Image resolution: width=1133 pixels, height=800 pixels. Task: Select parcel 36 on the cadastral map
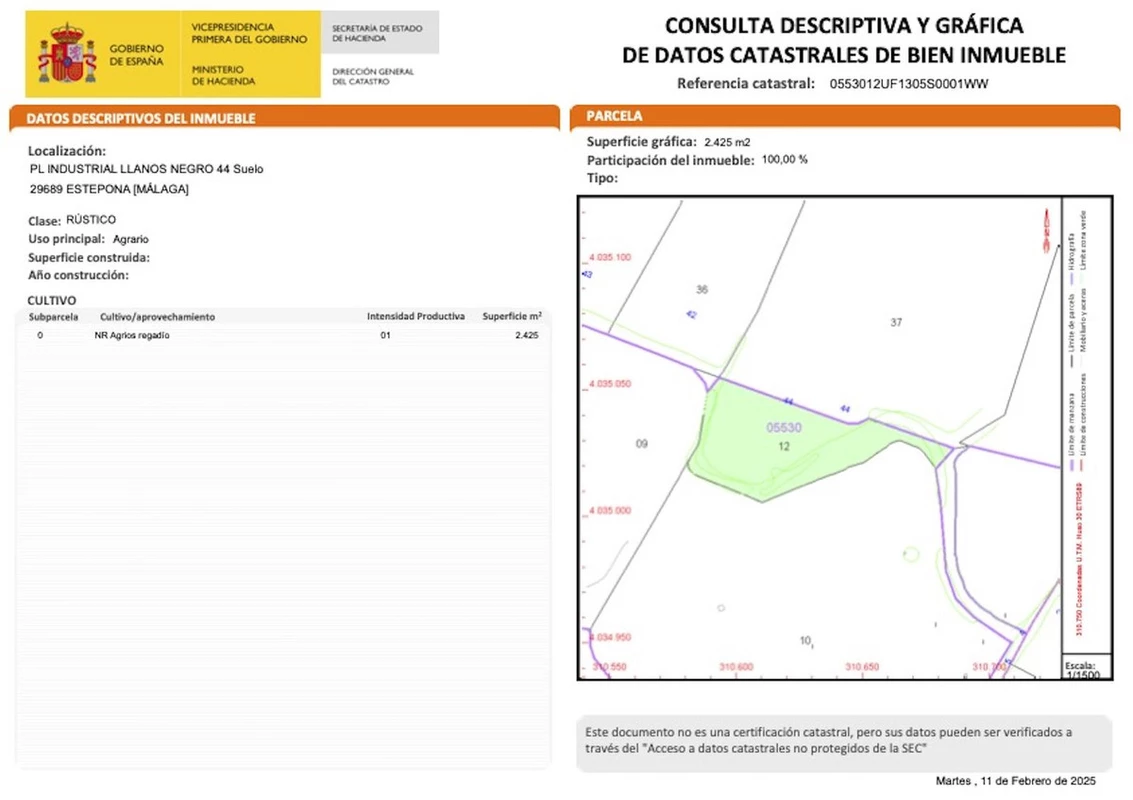[x=701, y=289]
